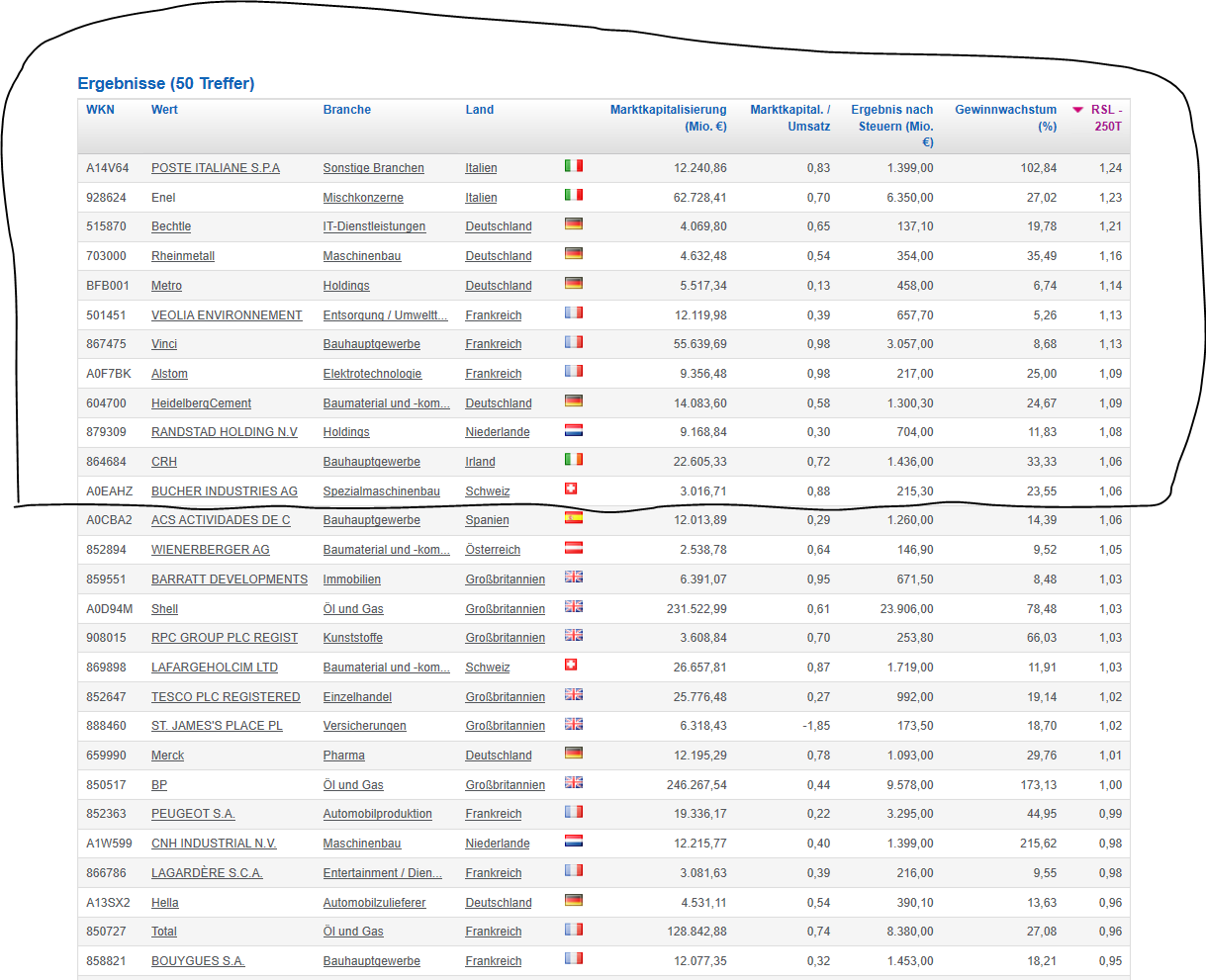The height and width of the screenshot is (980, 1206).
Task: Click IT-Dienstleistungen sector link
Action: (x=374, y=226)
